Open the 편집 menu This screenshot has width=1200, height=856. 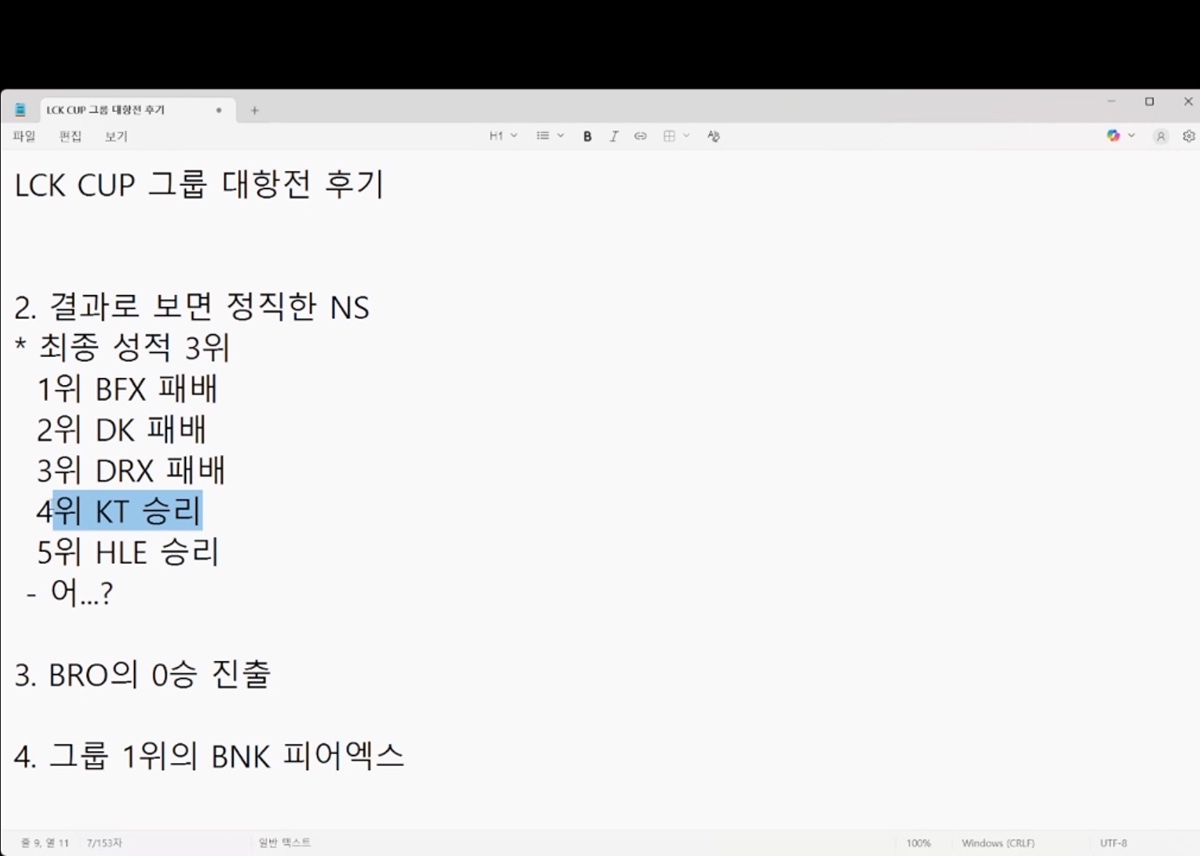click(70, 136)
